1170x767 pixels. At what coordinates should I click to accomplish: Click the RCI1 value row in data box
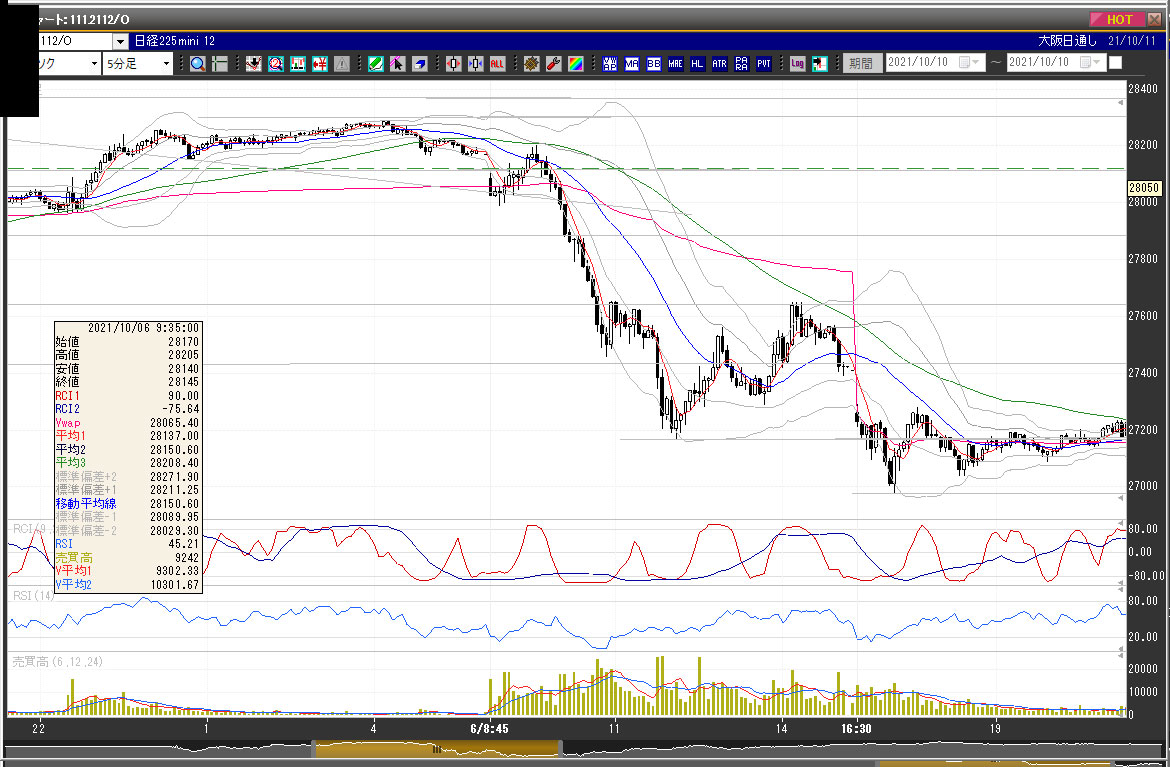[x=128, y=395]
